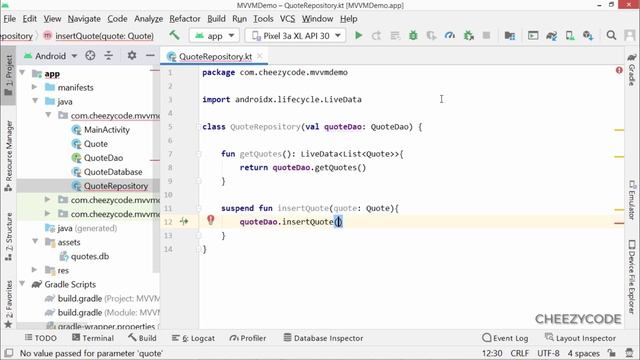Fold getQuotes function at line 7 gutter
This screenshot has width=640, height=360.
199,154
